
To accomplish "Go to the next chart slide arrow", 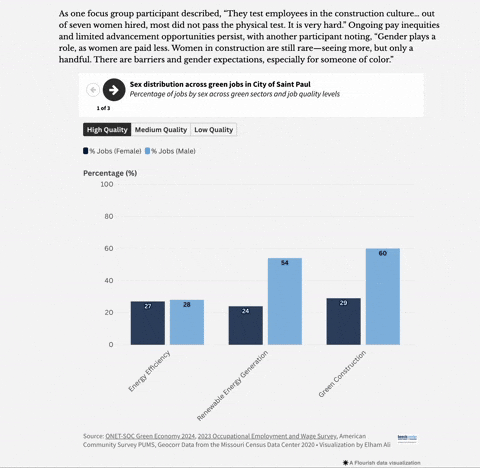I will pos(114,90).
